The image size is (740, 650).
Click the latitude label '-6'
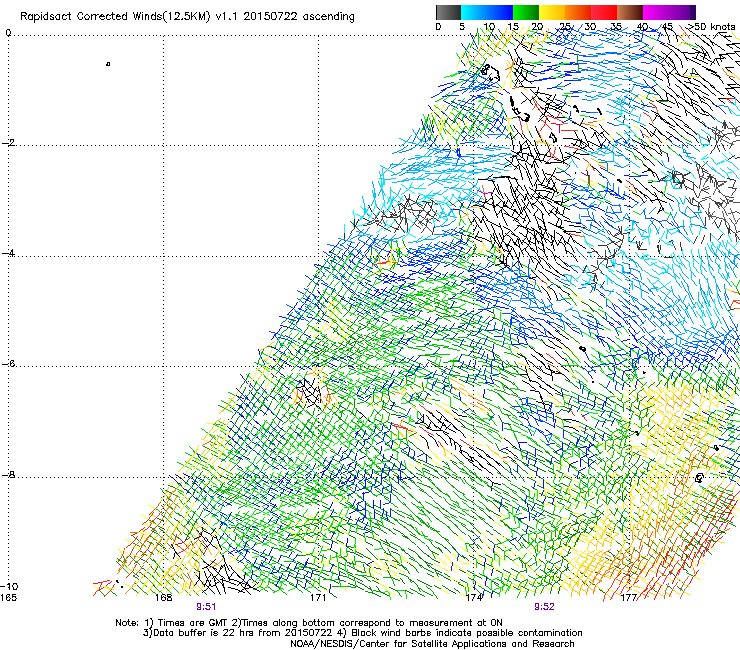click(x=9, y=364)
